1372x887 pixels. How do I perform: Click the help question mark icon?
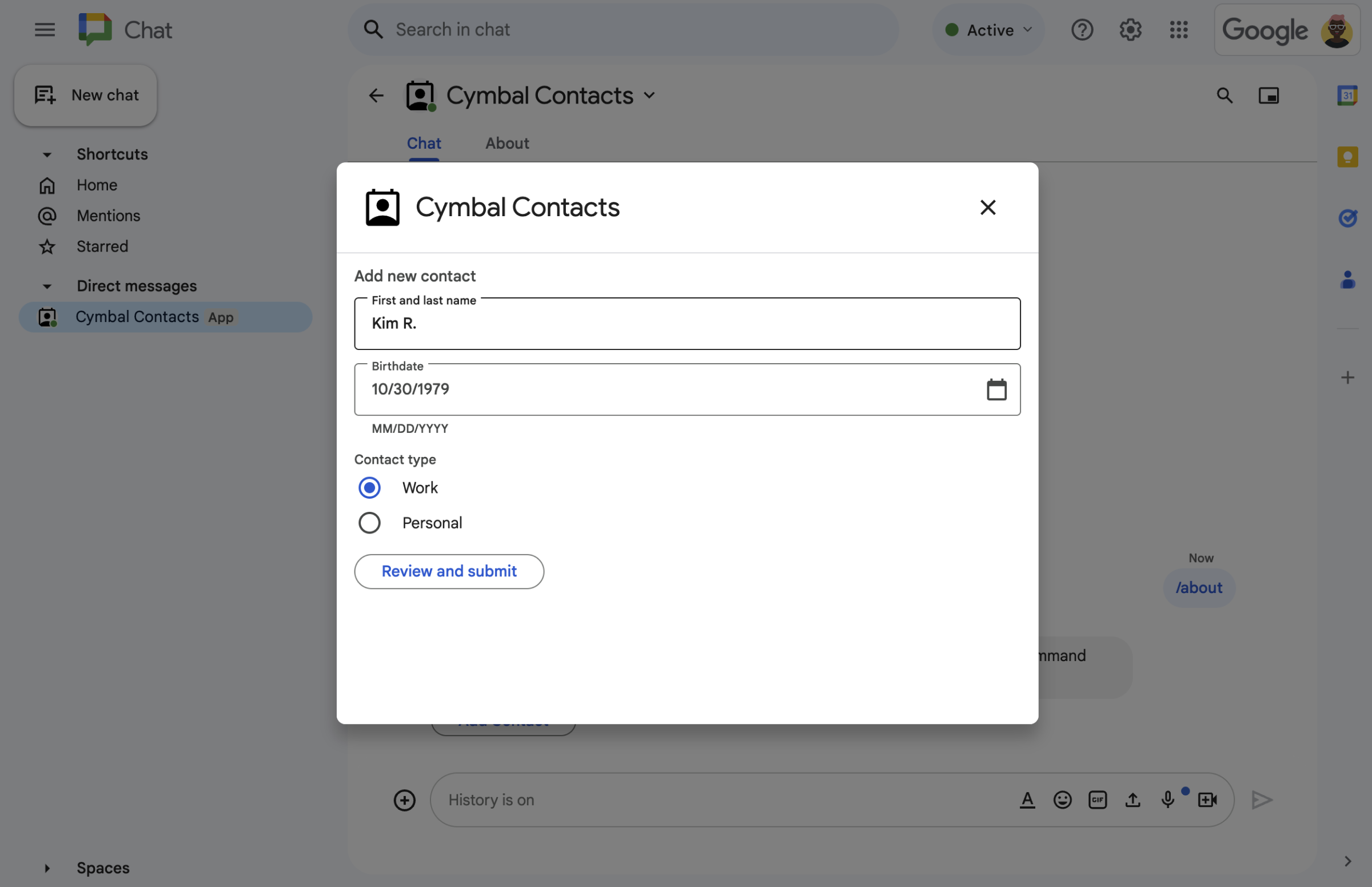pyautogui.click(x=1082, y=30)
